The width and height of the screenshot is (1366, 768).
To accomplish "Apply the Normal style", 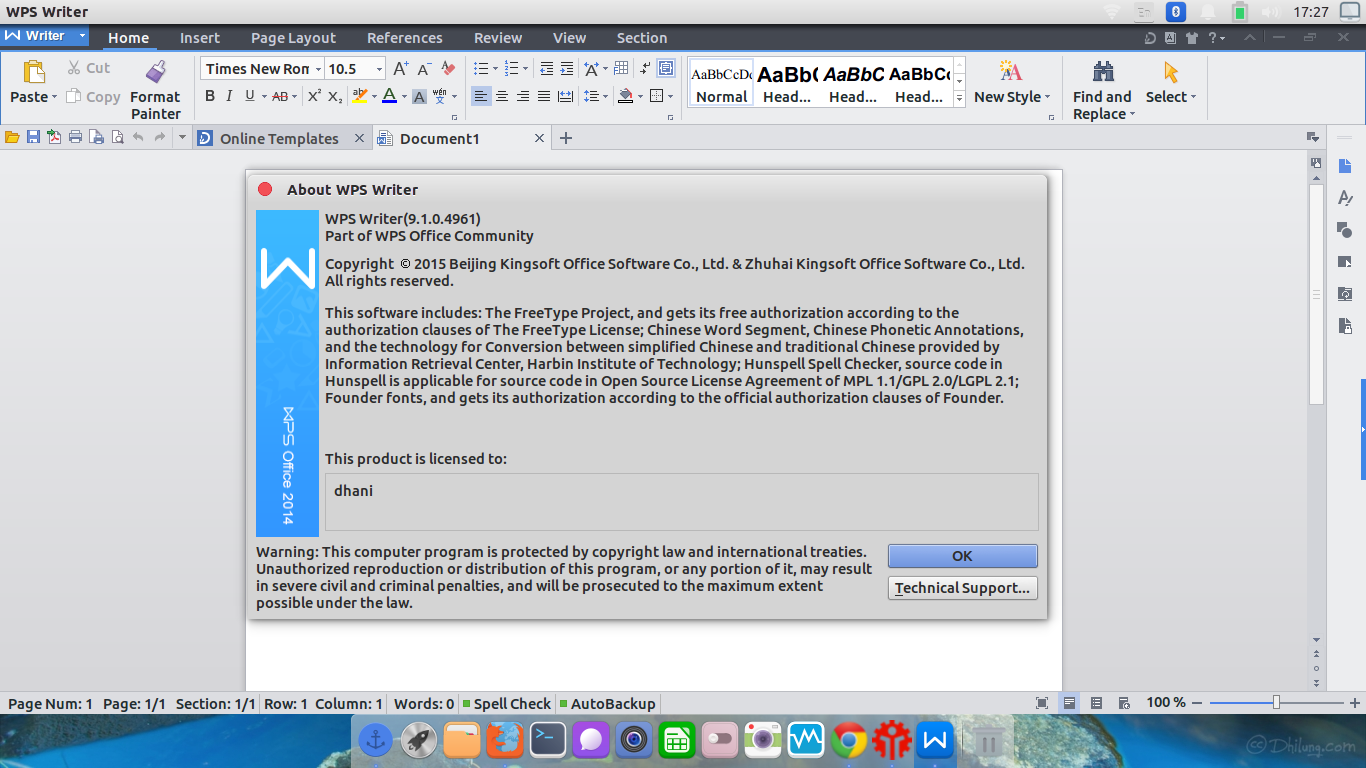I will 721,83.
